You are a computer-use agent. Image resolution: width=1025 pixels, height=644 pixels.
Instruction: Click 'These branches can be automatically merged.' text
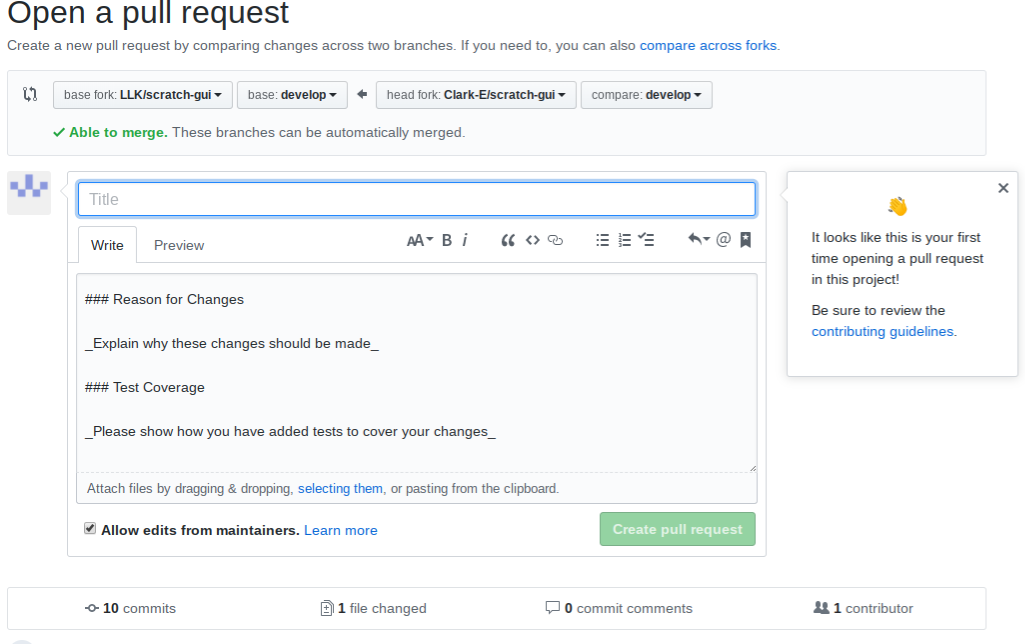point(318,133)
